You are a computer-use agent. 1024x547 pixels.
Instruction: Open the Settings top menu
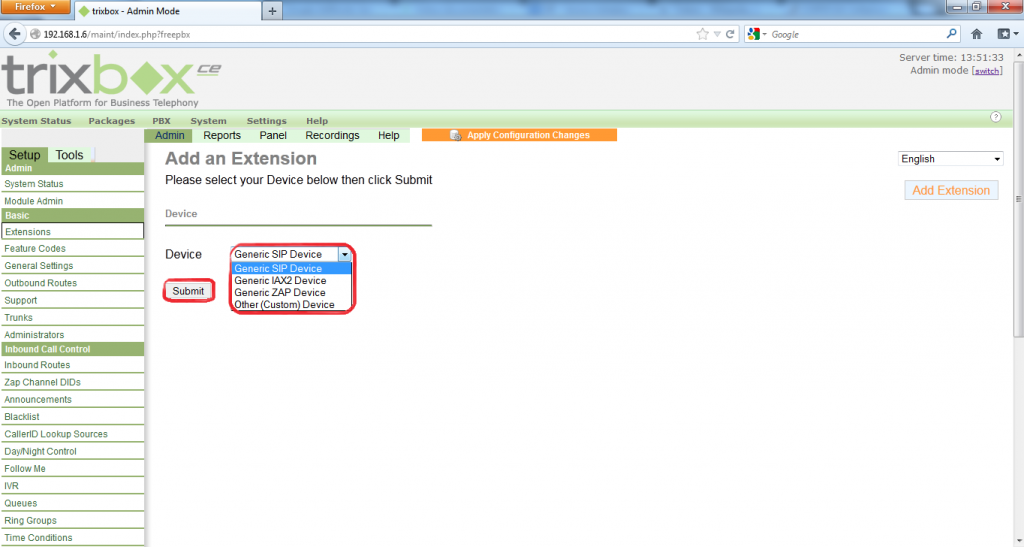[266, 121]
